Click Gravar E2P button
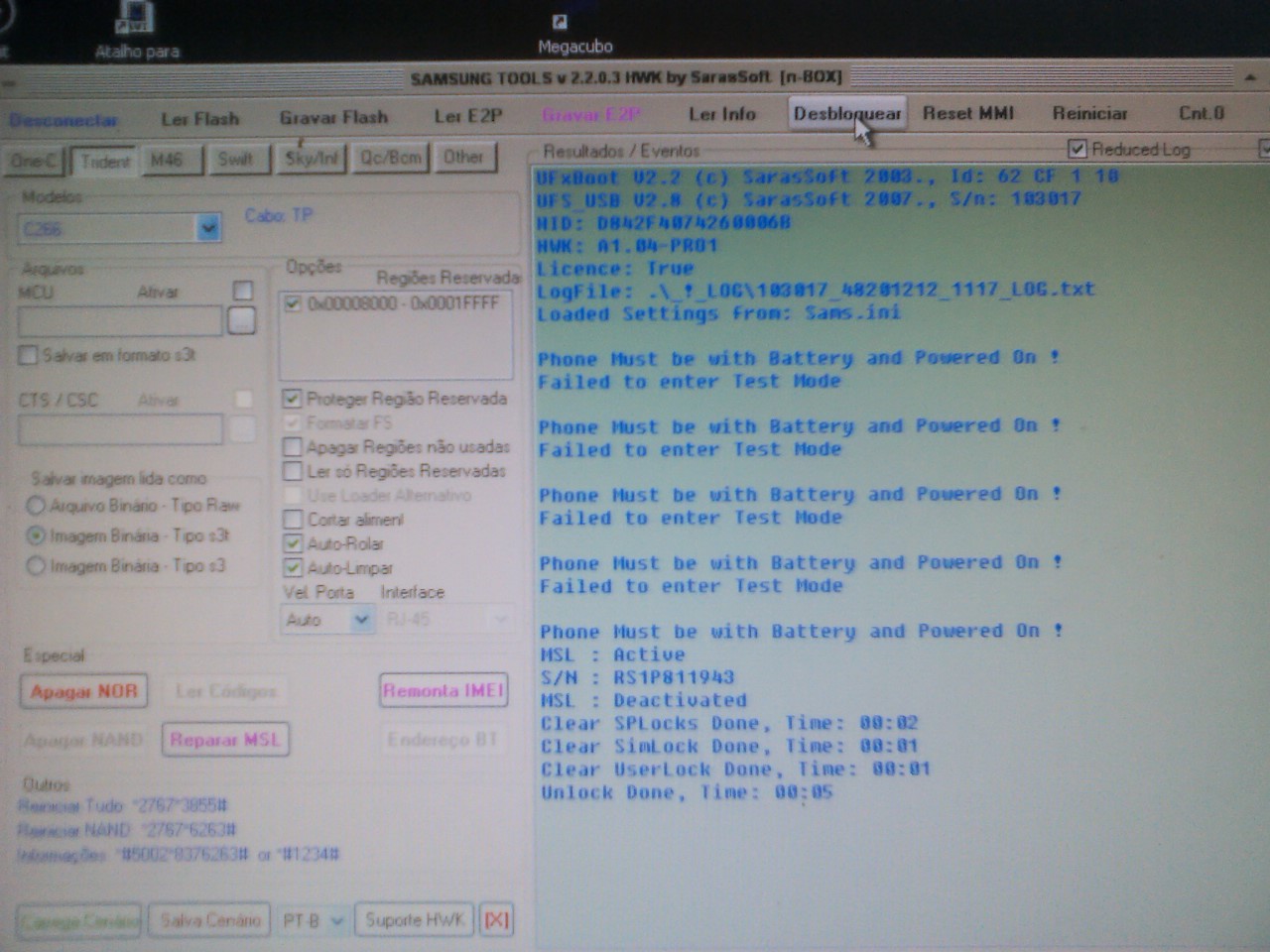The width and height of the screenshot is (1270, 952). click(x=591, y=116)
